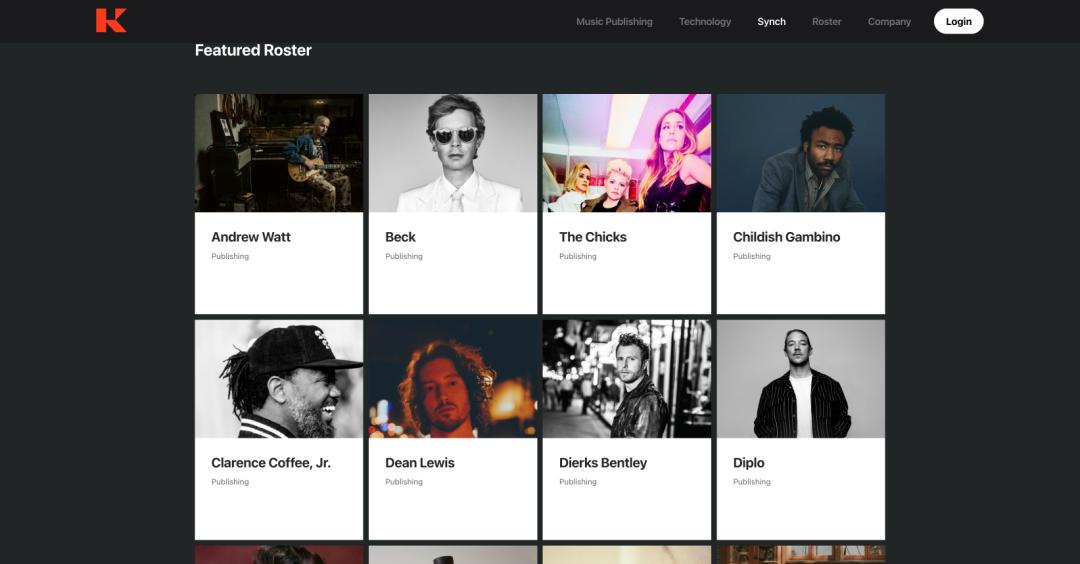This screenshot has height=564, width=1080.
Task: Click the orange K logo icon
Action: 111,21
